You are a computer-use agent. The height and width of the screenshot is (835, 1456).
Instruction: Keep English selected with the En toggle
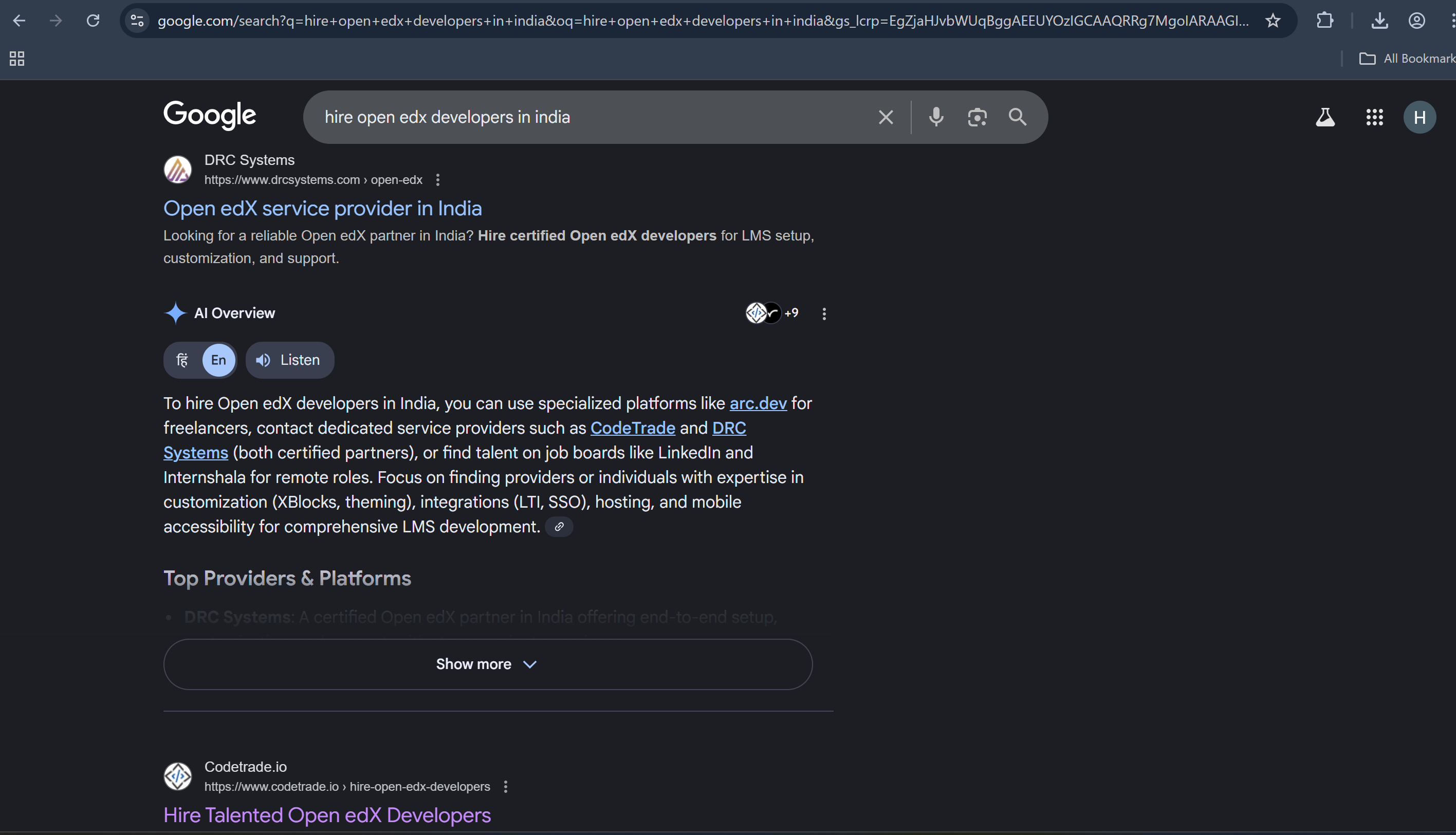point(218,360)
